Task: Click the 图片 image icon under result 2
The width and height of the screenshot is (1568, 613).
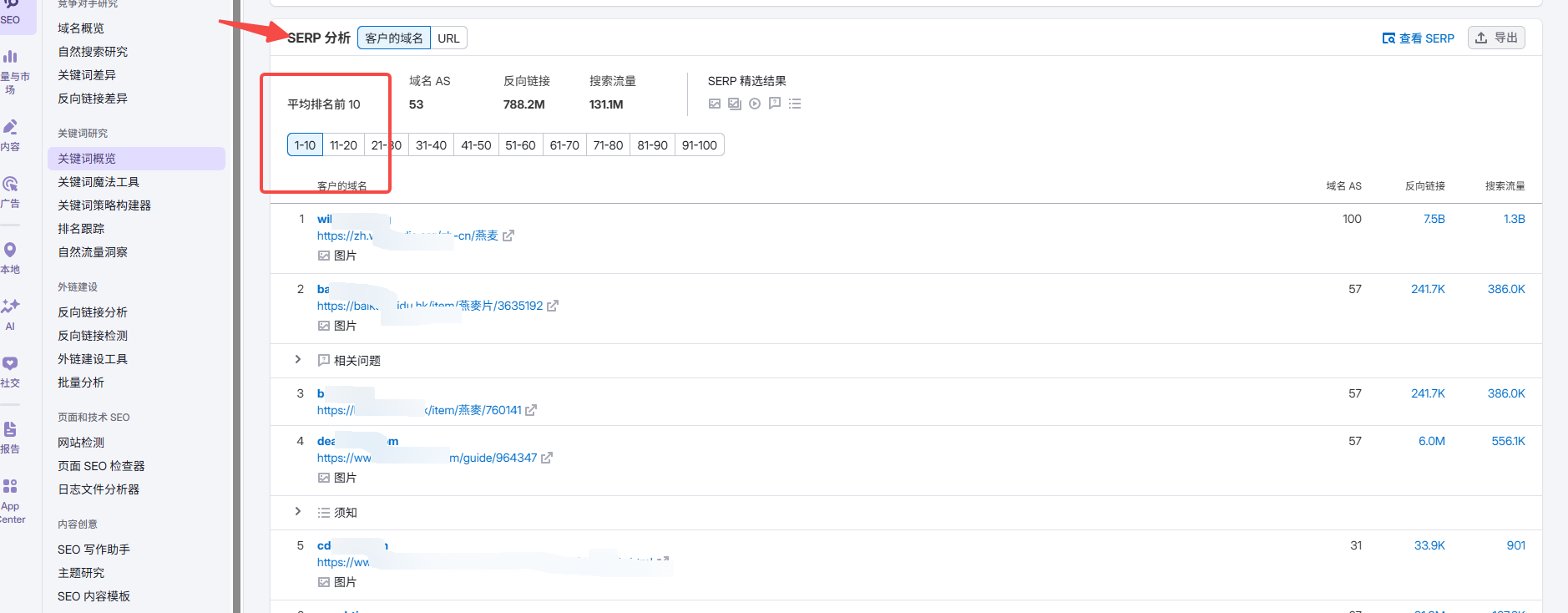Action: (324, 326)
